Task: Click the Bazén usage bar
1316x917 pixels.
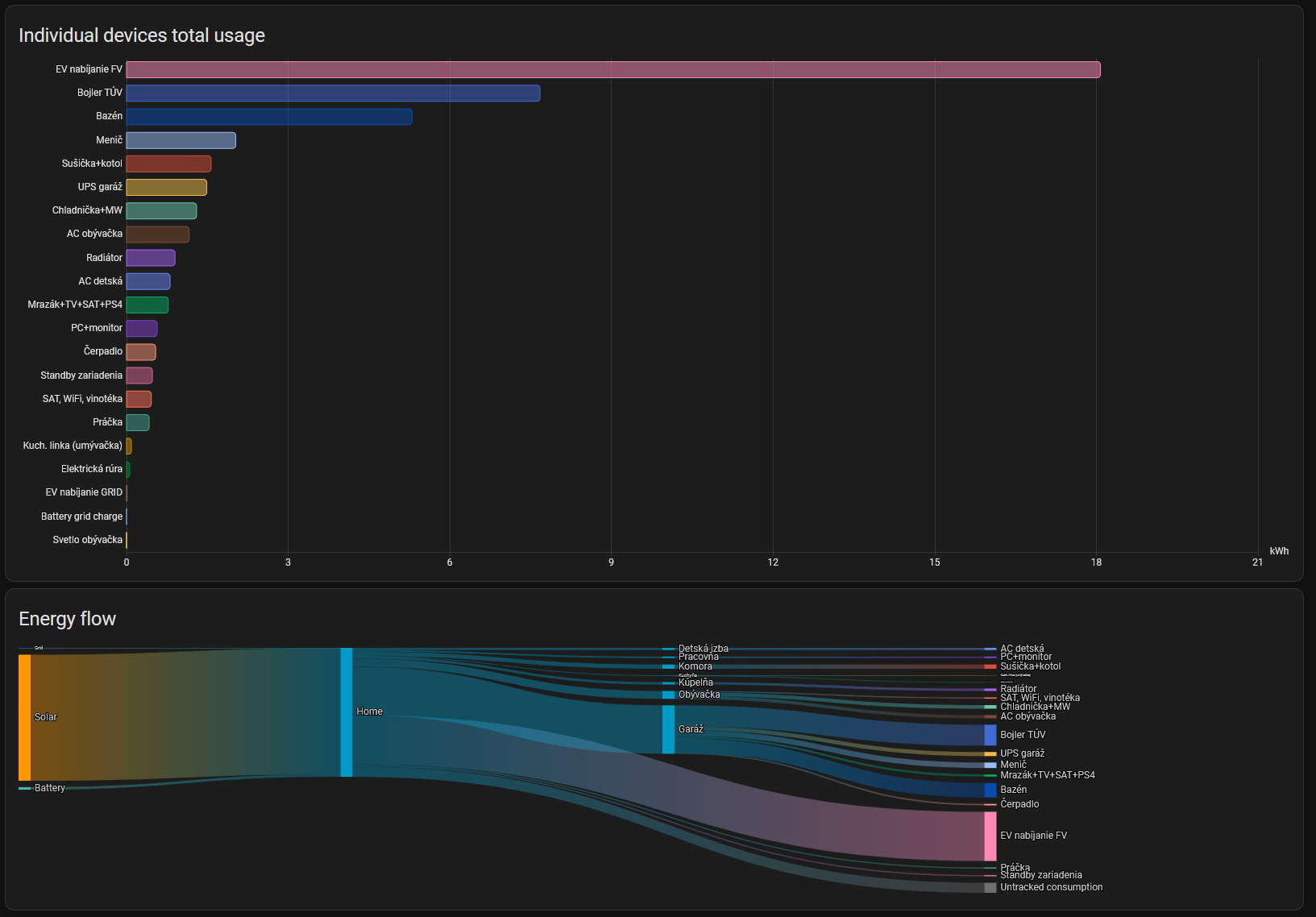Action: (x=268, y=117)
